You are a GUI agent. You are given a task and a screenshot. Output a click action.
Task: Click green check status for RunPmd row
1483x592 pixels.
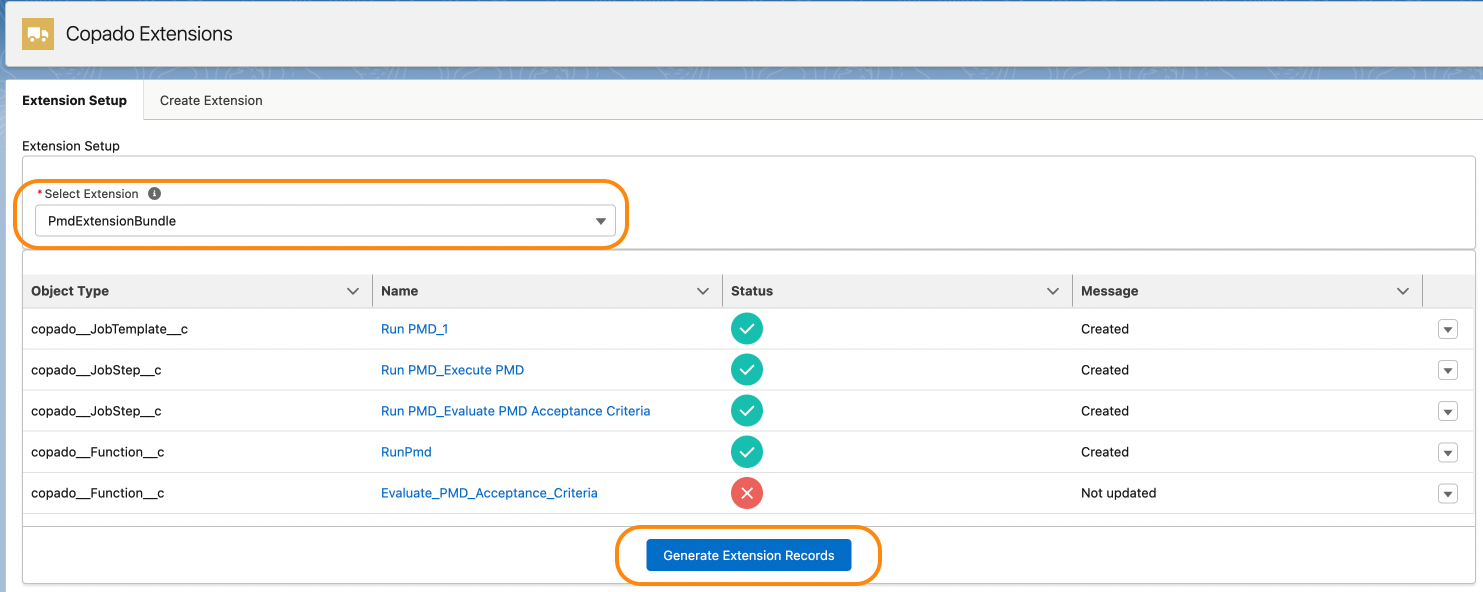pyautogui.click(x=746, y=452)
